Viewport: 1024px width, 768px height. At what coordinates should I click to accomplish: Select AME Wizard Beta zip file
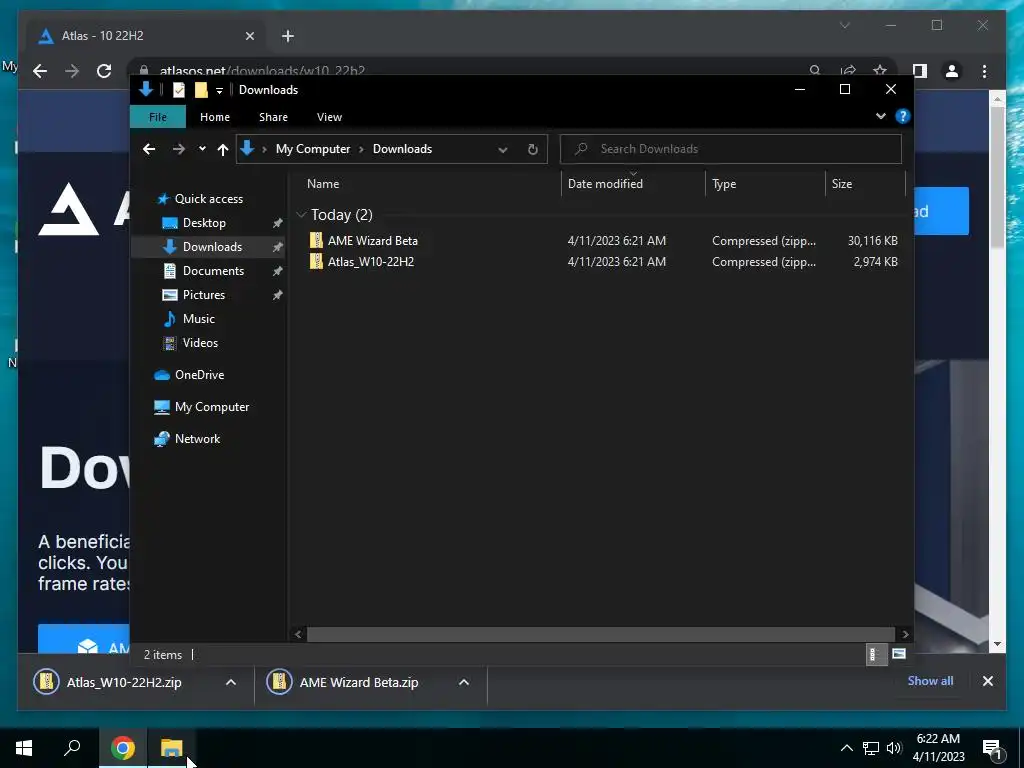[x=373, y=240]
